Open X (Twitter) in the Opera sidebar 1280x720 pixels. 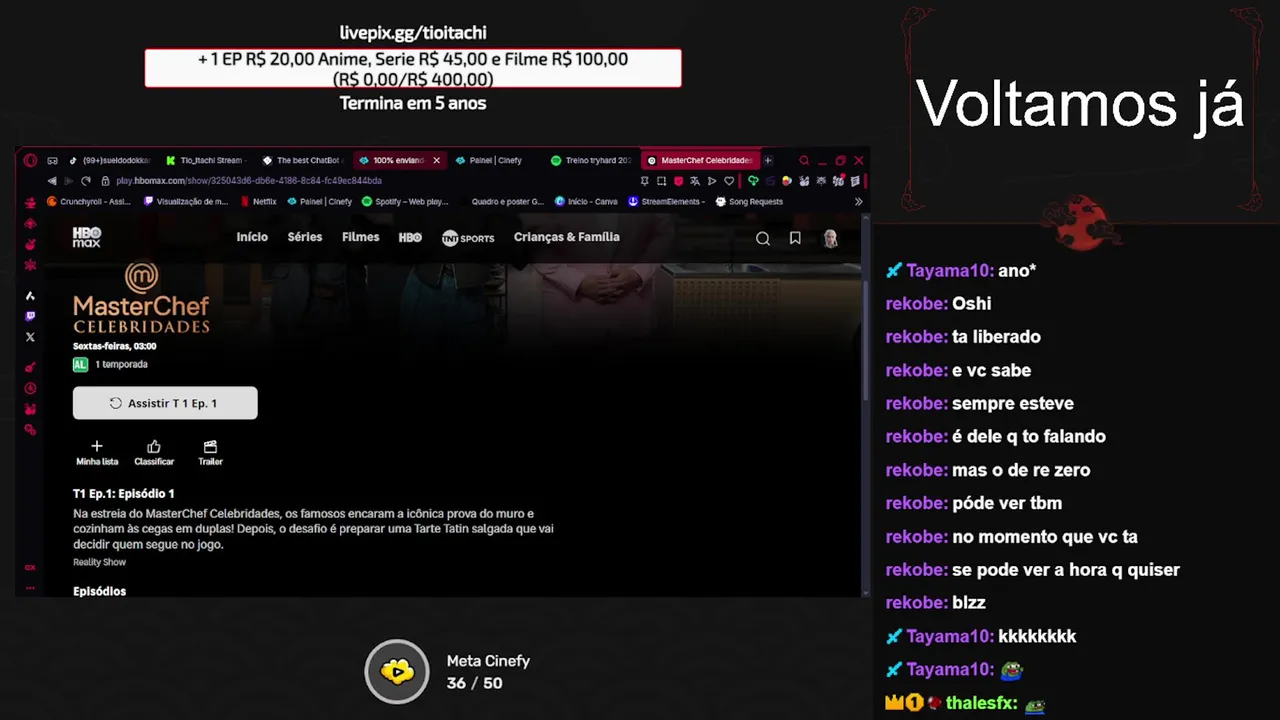pos(30,337)
